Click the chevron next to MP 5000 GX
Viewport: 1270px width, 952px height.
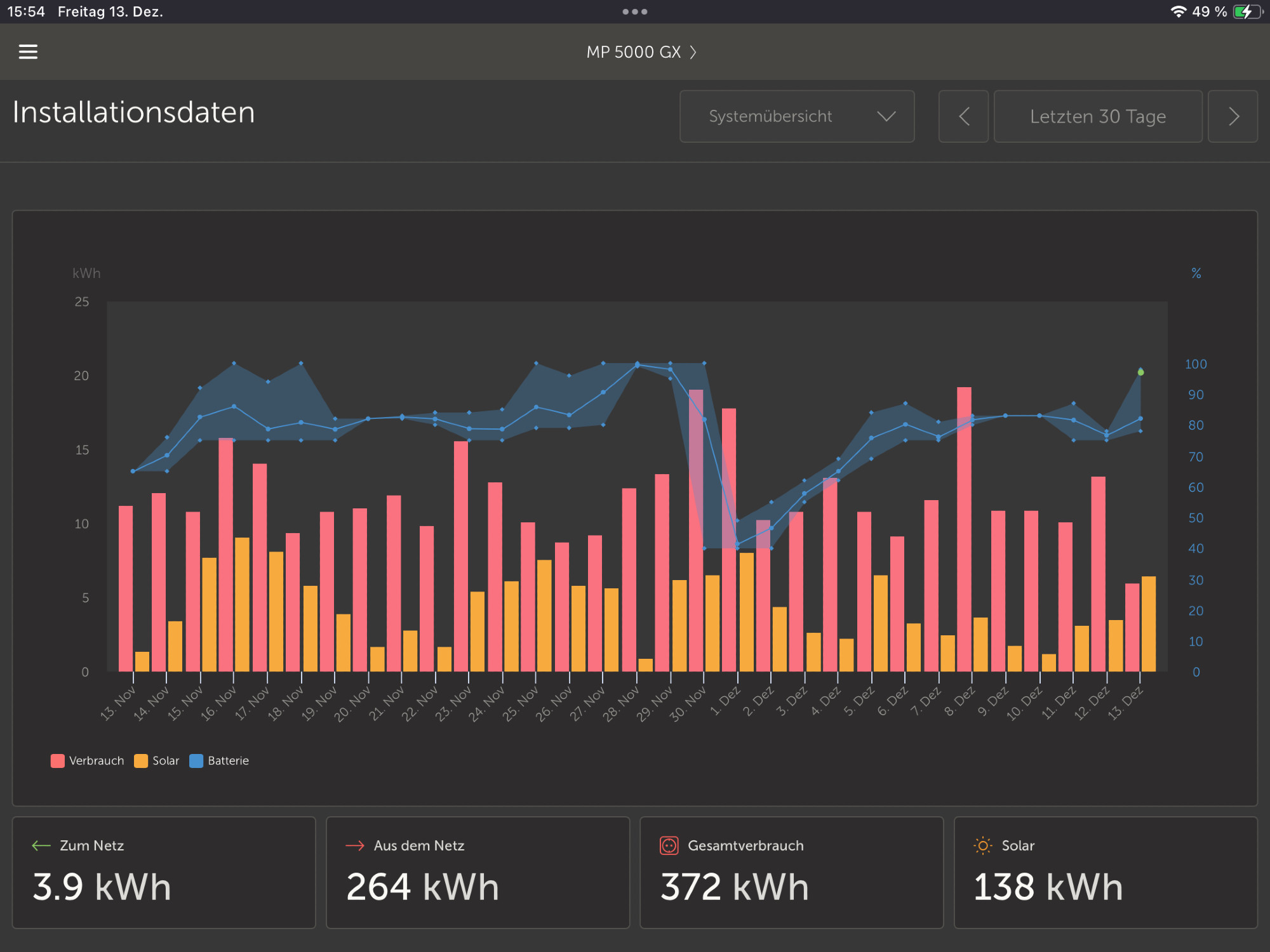(x=693, y=52)
